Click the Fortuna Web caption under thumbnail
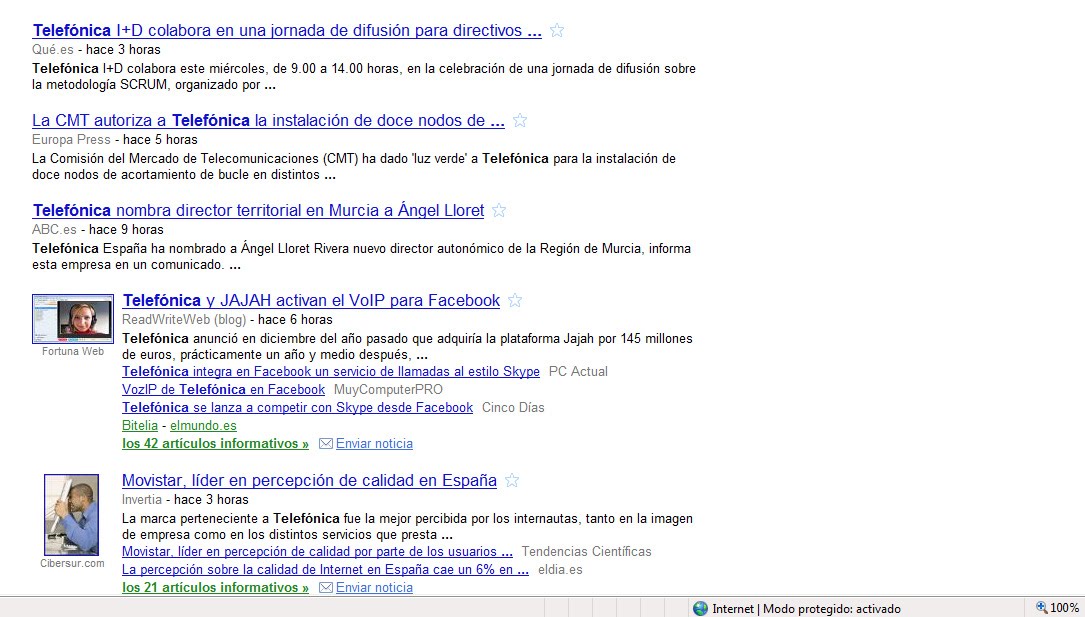 (73, 351)
